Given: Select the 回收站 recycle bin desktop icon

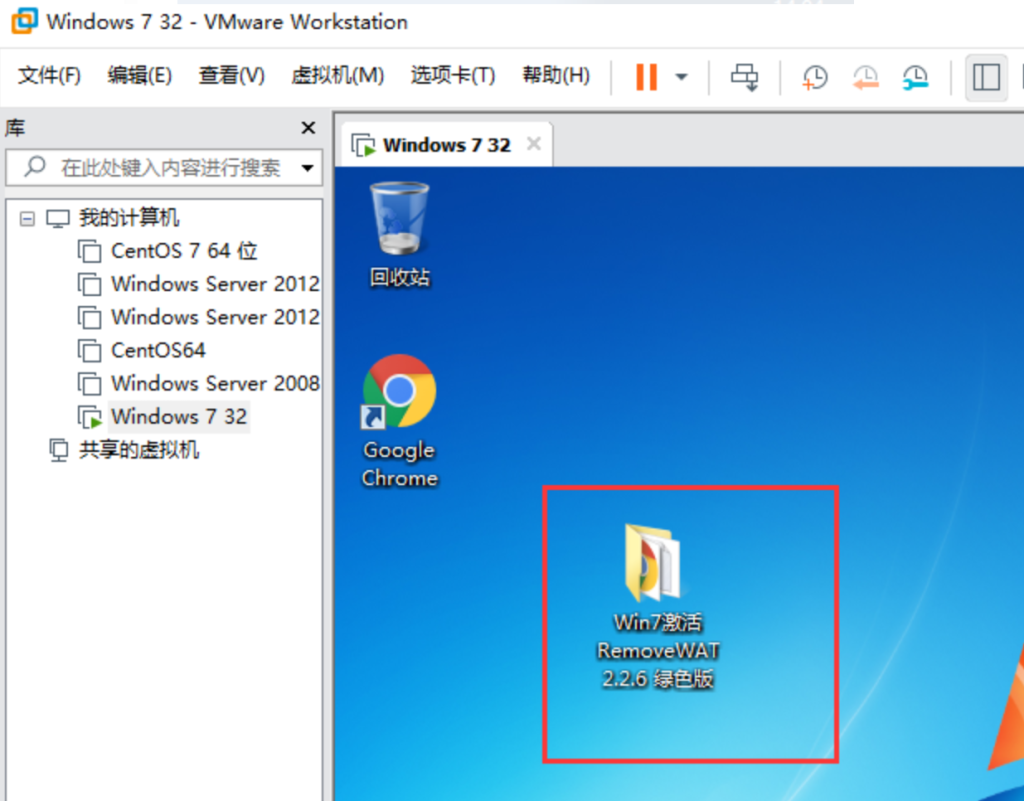Looking at the screenshot, I should pos(400,235).
